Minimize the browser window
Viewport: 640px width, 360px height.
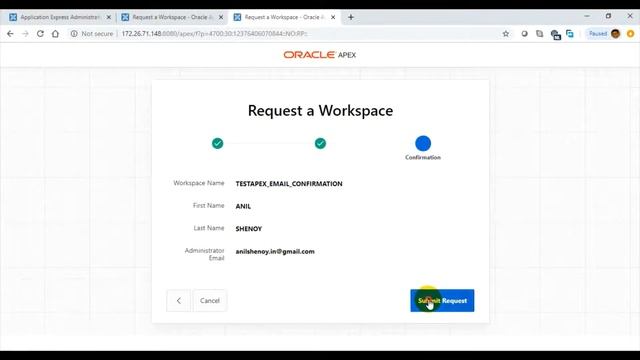coord(587,16)
